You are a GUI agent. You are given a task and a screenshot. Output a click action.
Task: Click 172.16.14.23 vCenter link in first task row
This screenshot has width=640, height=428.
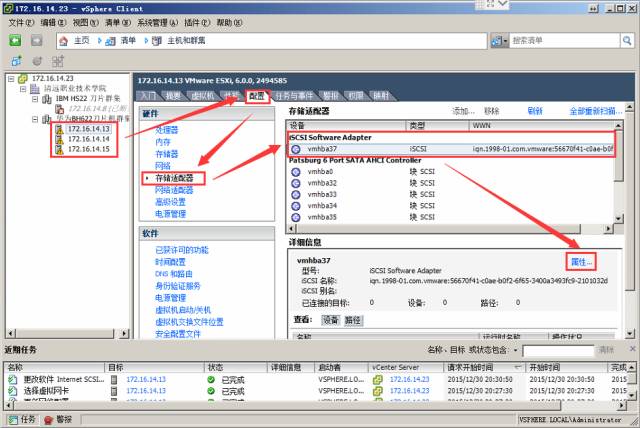point(409,379)
